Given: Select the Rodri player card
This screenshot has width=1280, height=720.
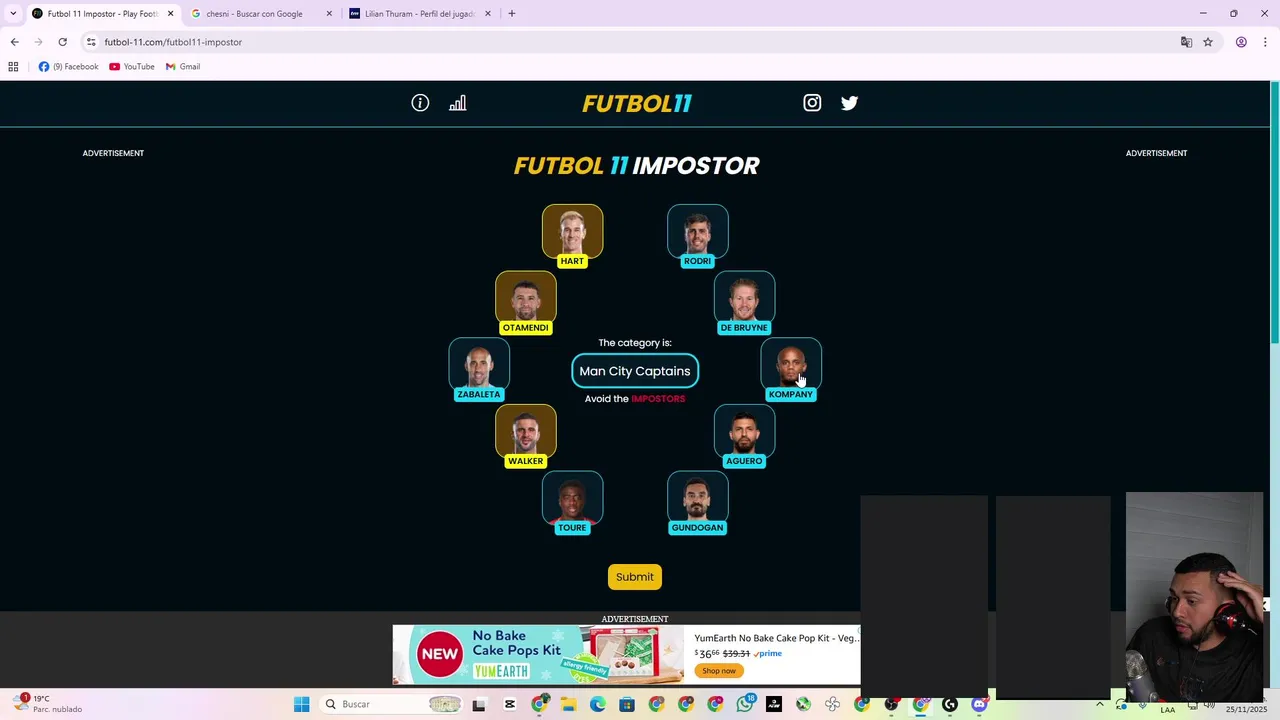Looking at the screenshot, I should tap(697, 236).
